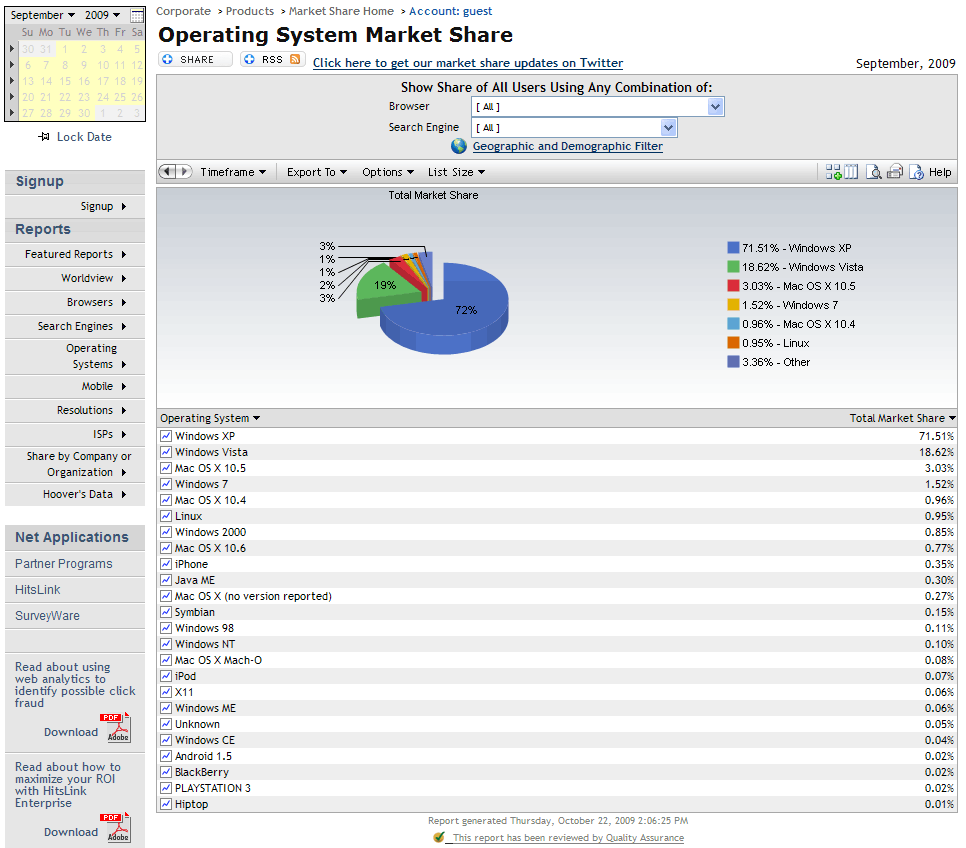Click trend chart icon for Windows 98 row

(166, 628)
